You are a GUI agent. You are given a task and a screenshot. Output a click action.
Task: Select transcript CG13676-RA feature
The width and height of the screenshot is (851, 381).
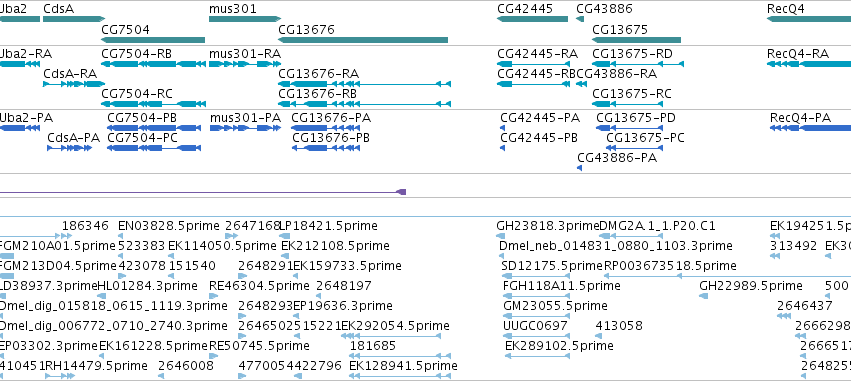tap(364, 84)
